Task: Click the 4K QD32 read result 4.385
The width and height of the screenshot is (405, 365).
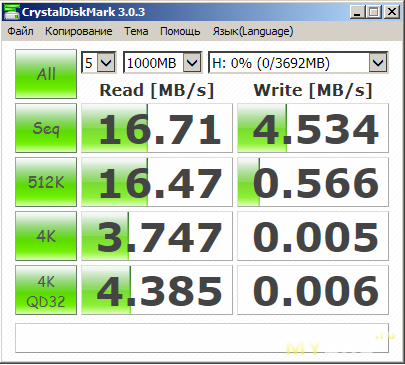Action: [x=157, y=290]
